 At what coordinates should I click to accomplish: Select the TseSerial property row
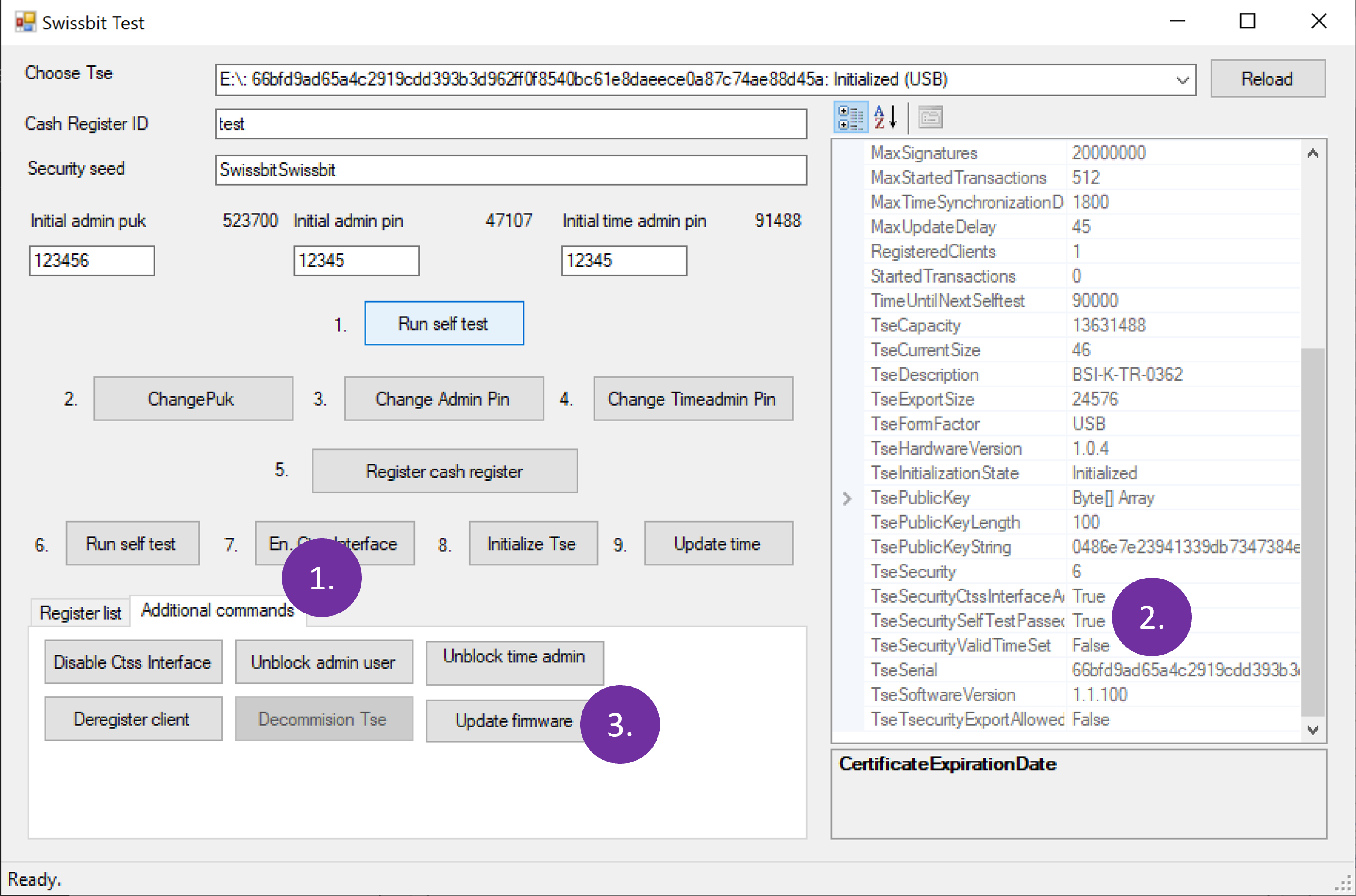click(1083, 670)
